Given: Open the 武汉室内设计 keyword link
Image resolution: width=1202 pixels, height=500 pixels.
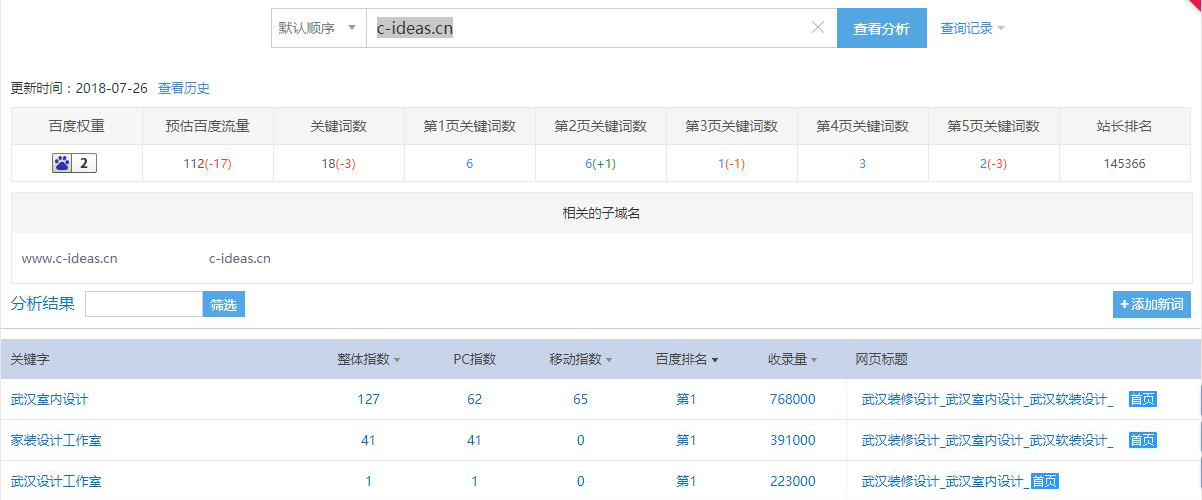Looking at the screenshot, I should [49, 399].
